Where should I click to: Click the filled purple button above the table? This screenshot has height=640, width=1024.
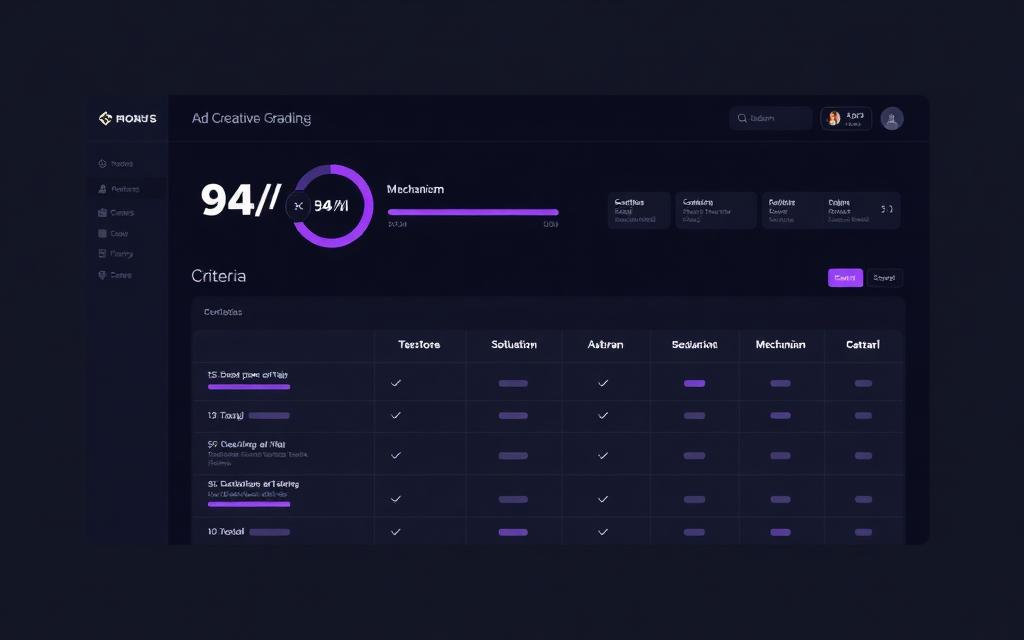pyautogui.click(x=845, y=278)
